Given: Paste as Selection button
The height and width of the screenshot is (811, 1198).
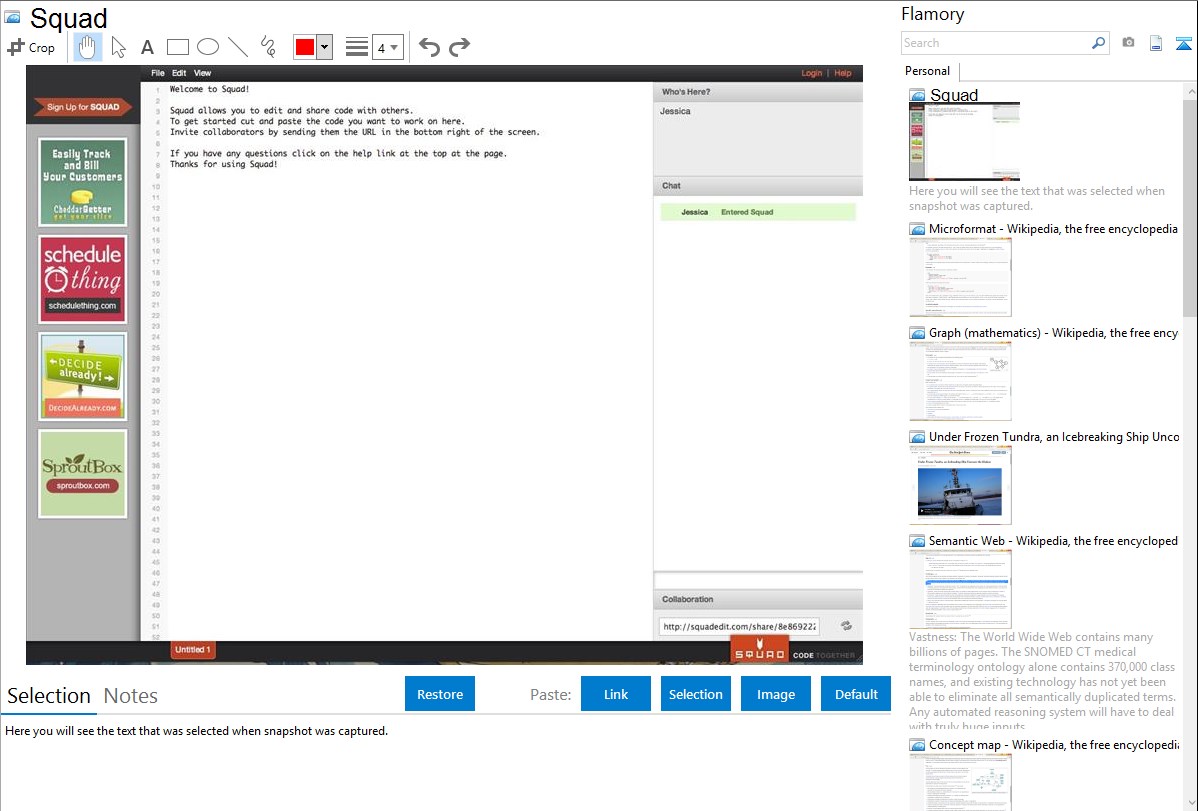Looking at the screenshot, I should coord(696,694).
